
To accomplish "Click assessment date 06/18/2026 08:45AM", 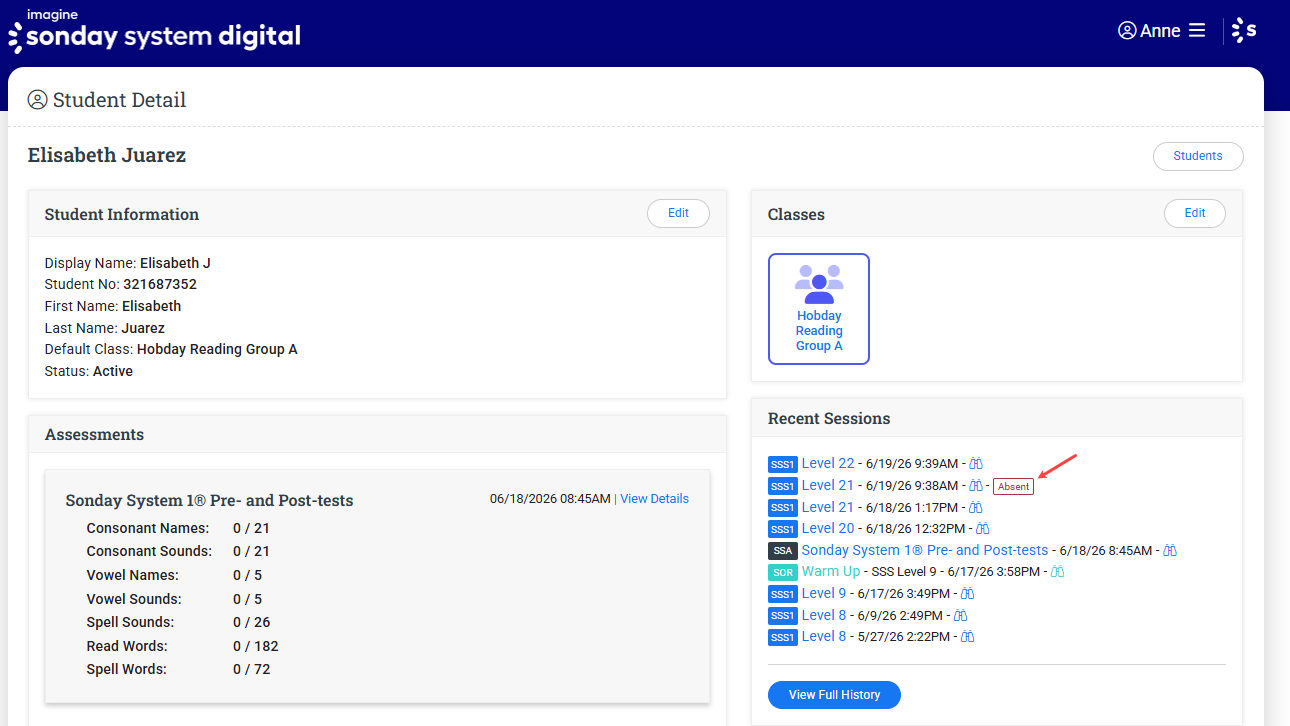I will point(550,499).
